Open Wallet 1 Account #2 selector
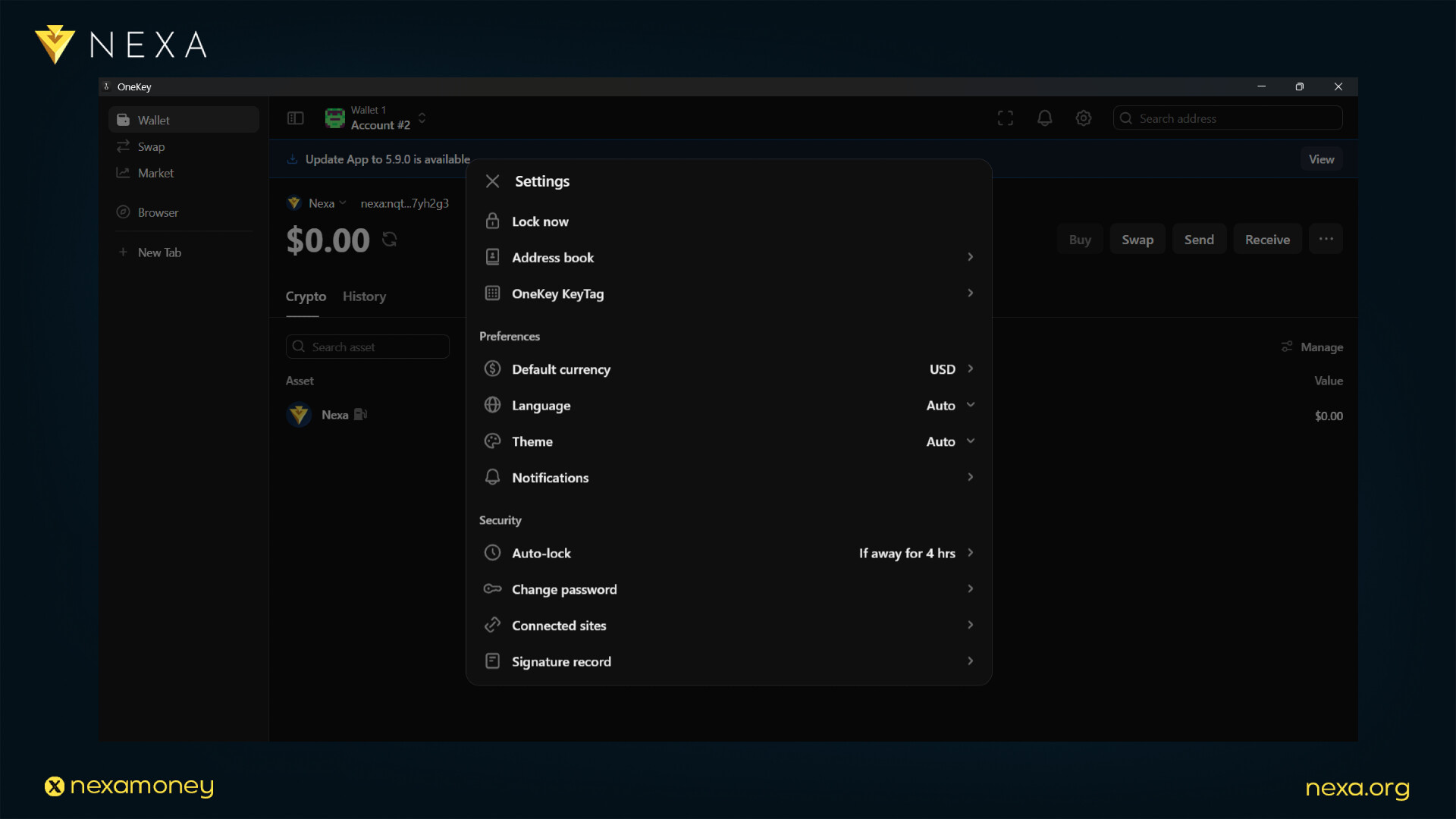The image size is (1456, 819). (376, 118)
